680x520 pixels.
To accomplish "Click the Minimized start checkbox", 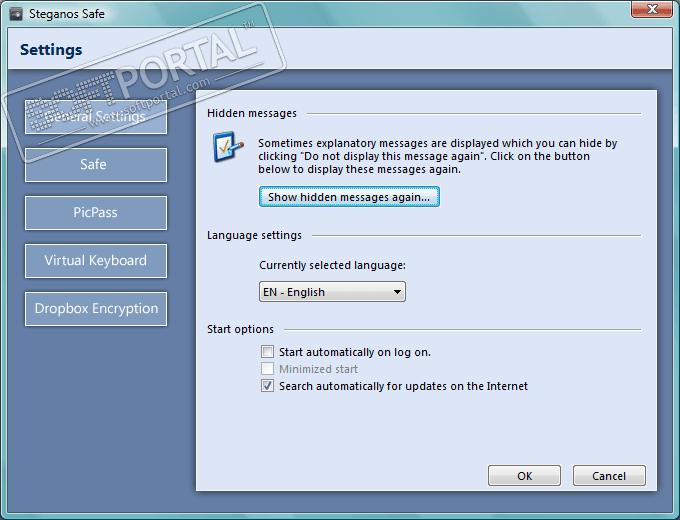I will click(267, 369).
